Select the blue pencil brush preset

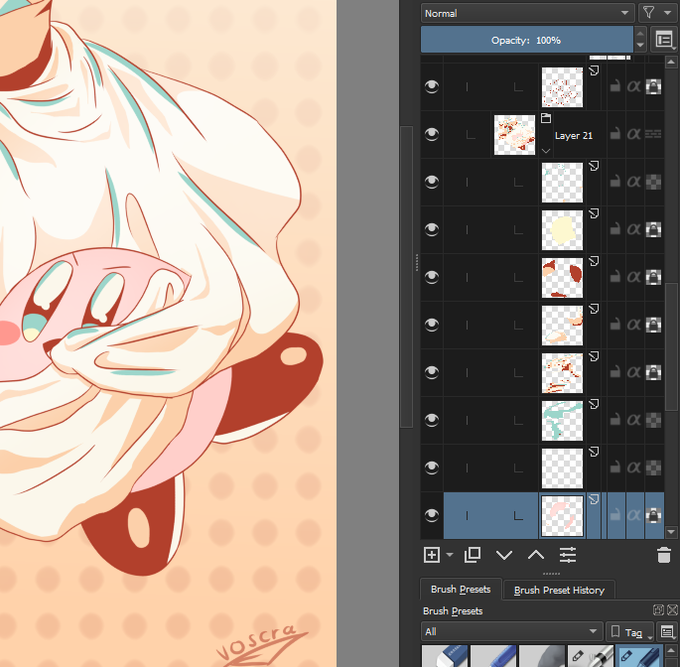494,656
